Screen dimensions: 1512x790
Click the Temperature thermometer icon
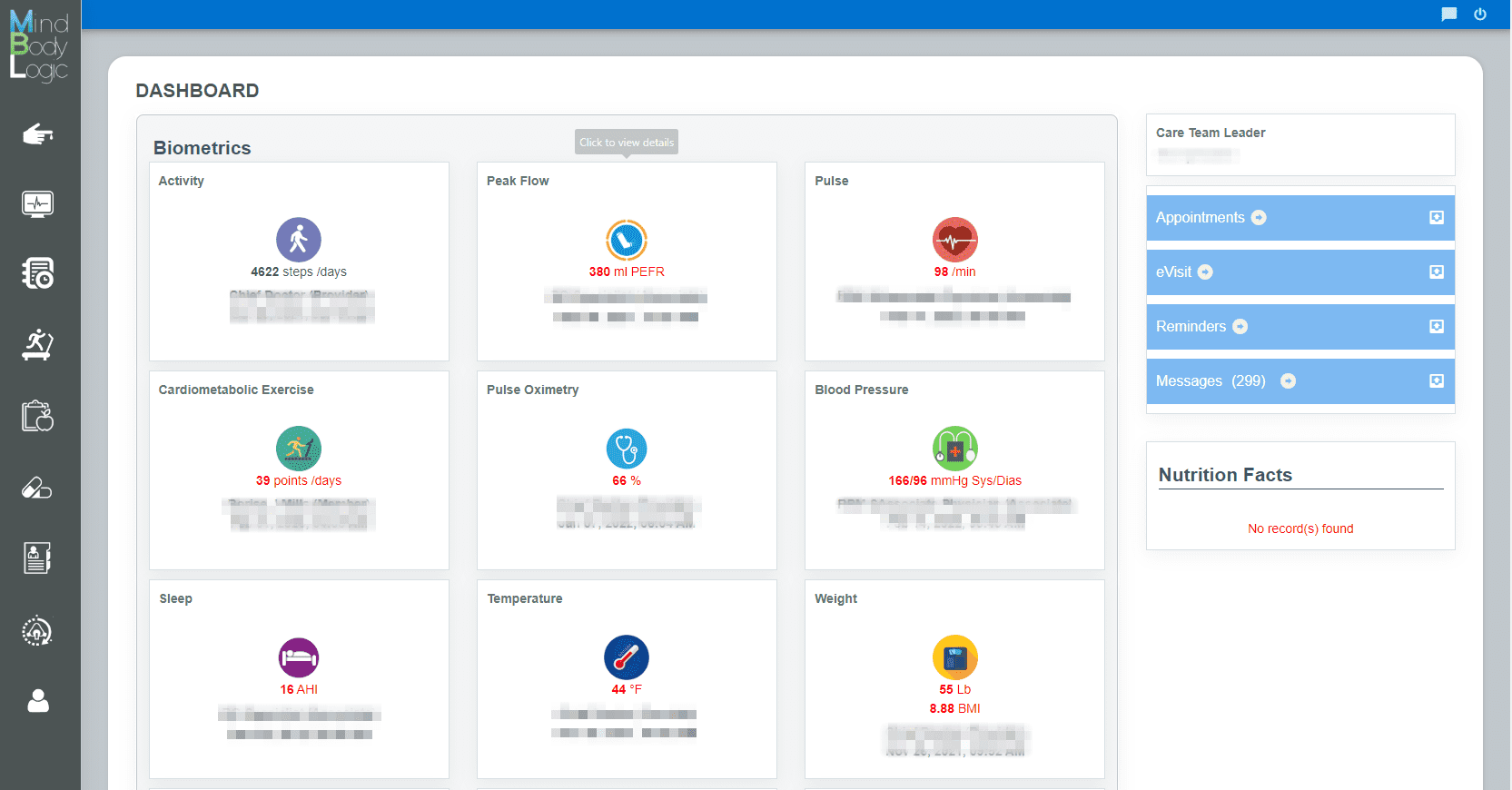[627, 657]
